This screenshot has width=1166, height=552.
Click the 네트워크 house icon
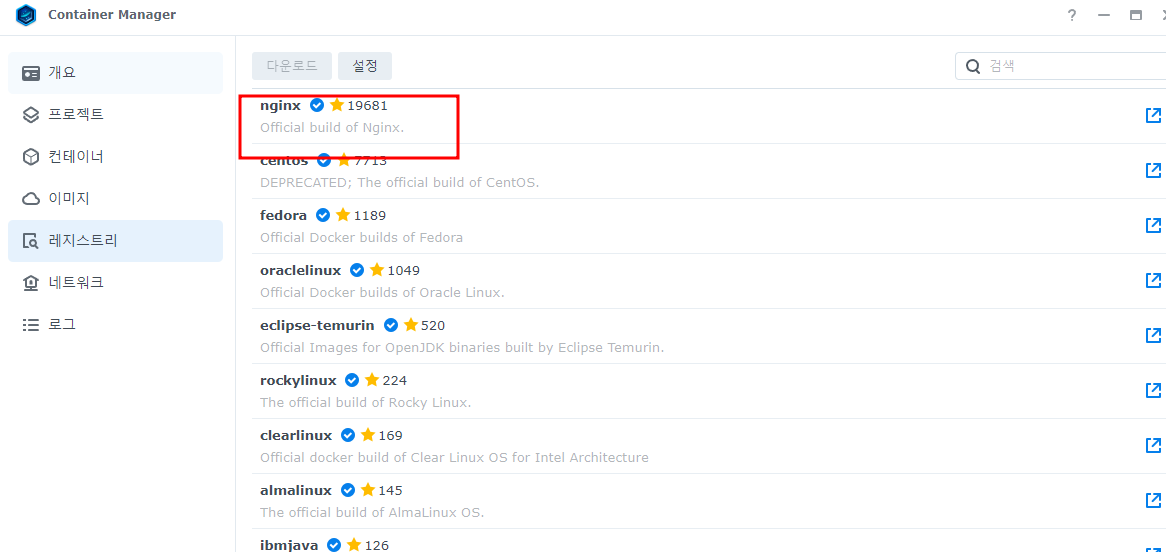click(30, 283)
